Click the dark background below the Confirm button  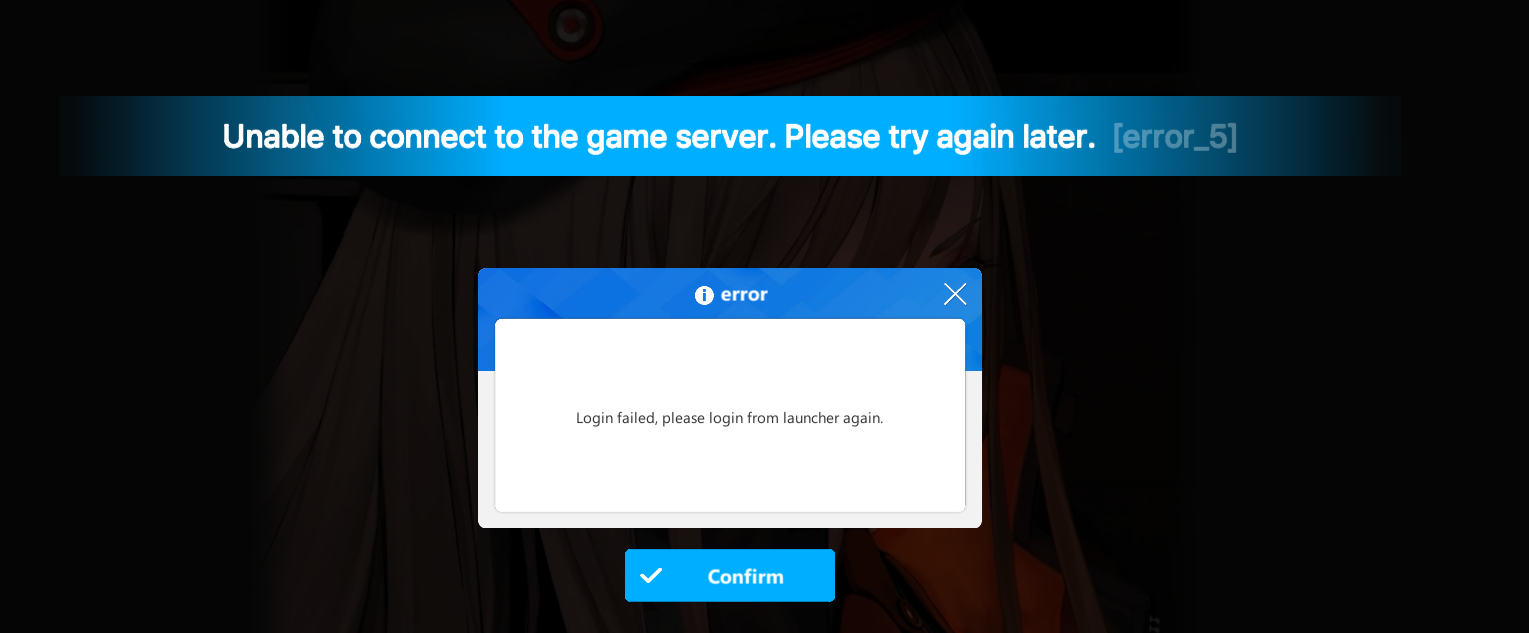tap(730, 618)
